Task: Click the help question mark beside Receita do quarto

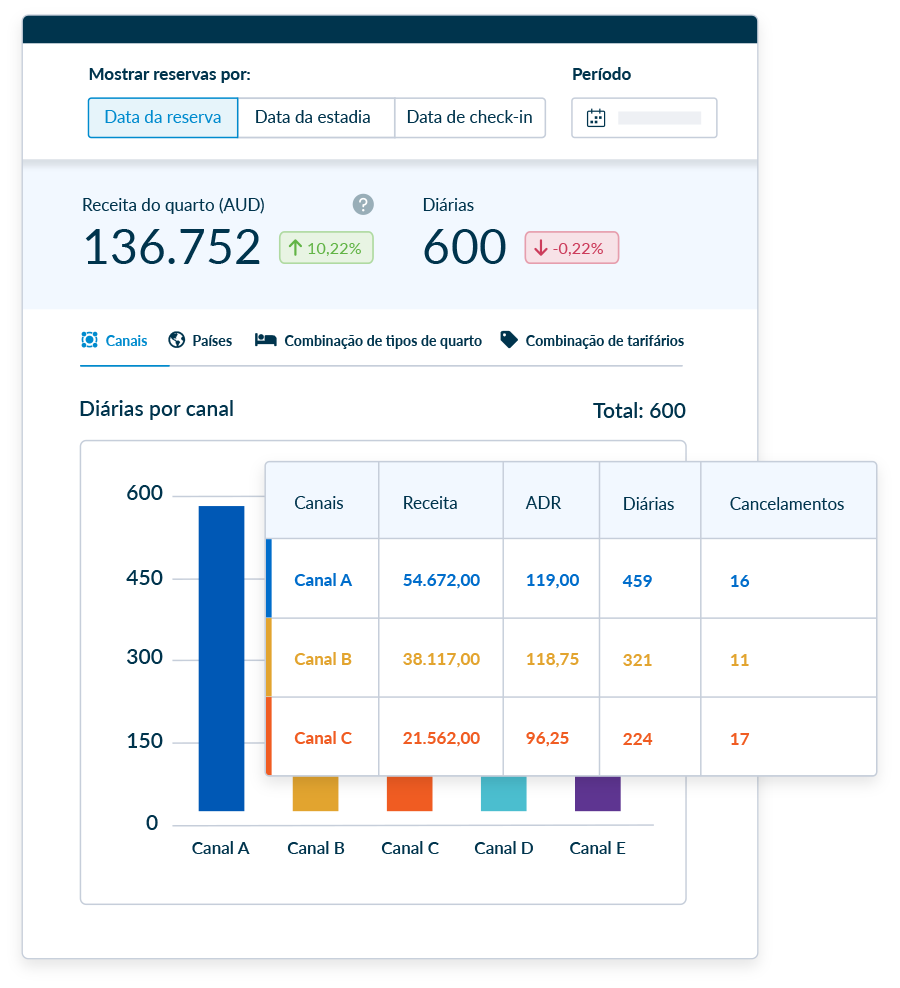Action: pos(363,205)
